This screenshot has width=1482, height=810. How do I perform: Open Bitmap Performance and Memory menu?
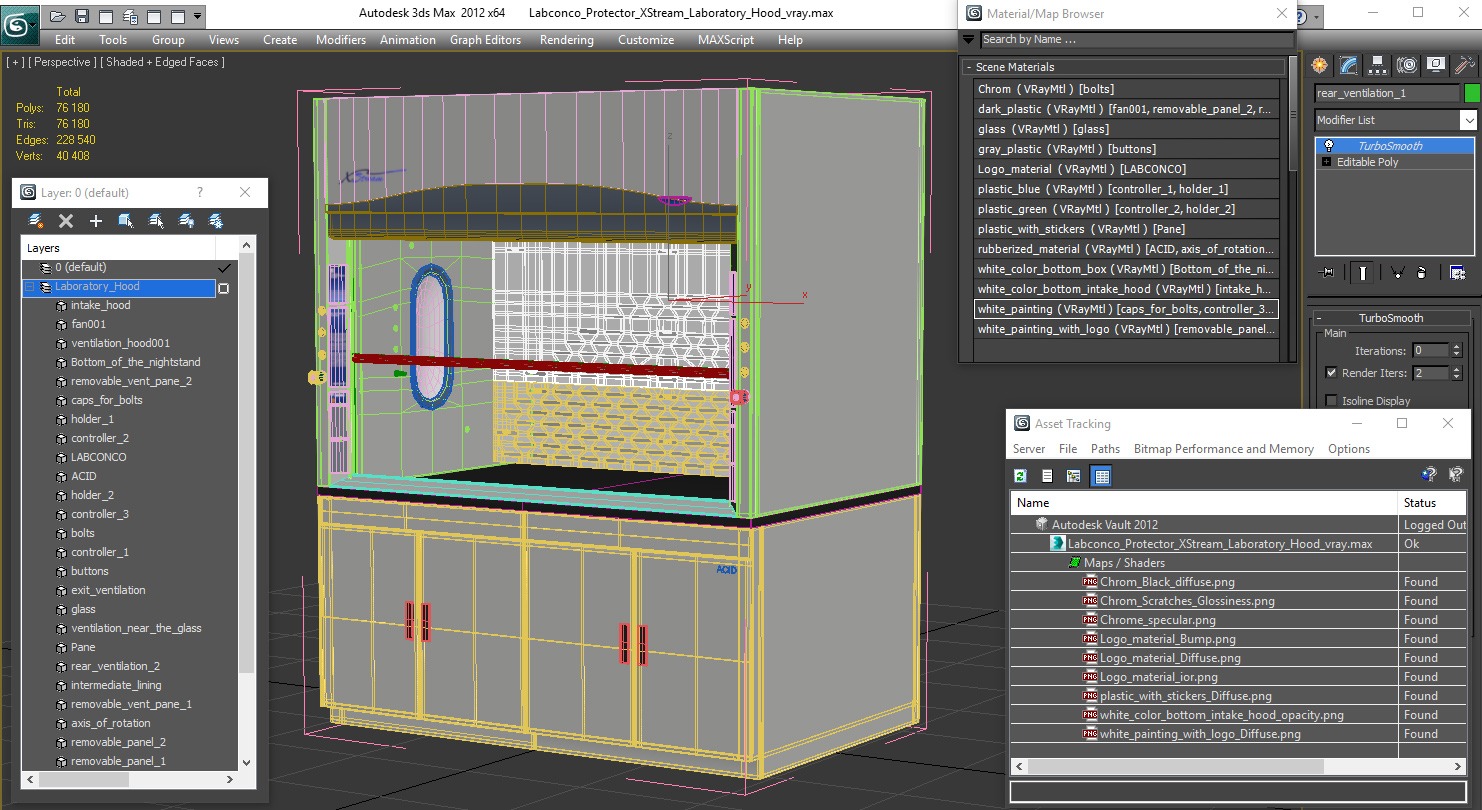click(x=1224, y=449)
